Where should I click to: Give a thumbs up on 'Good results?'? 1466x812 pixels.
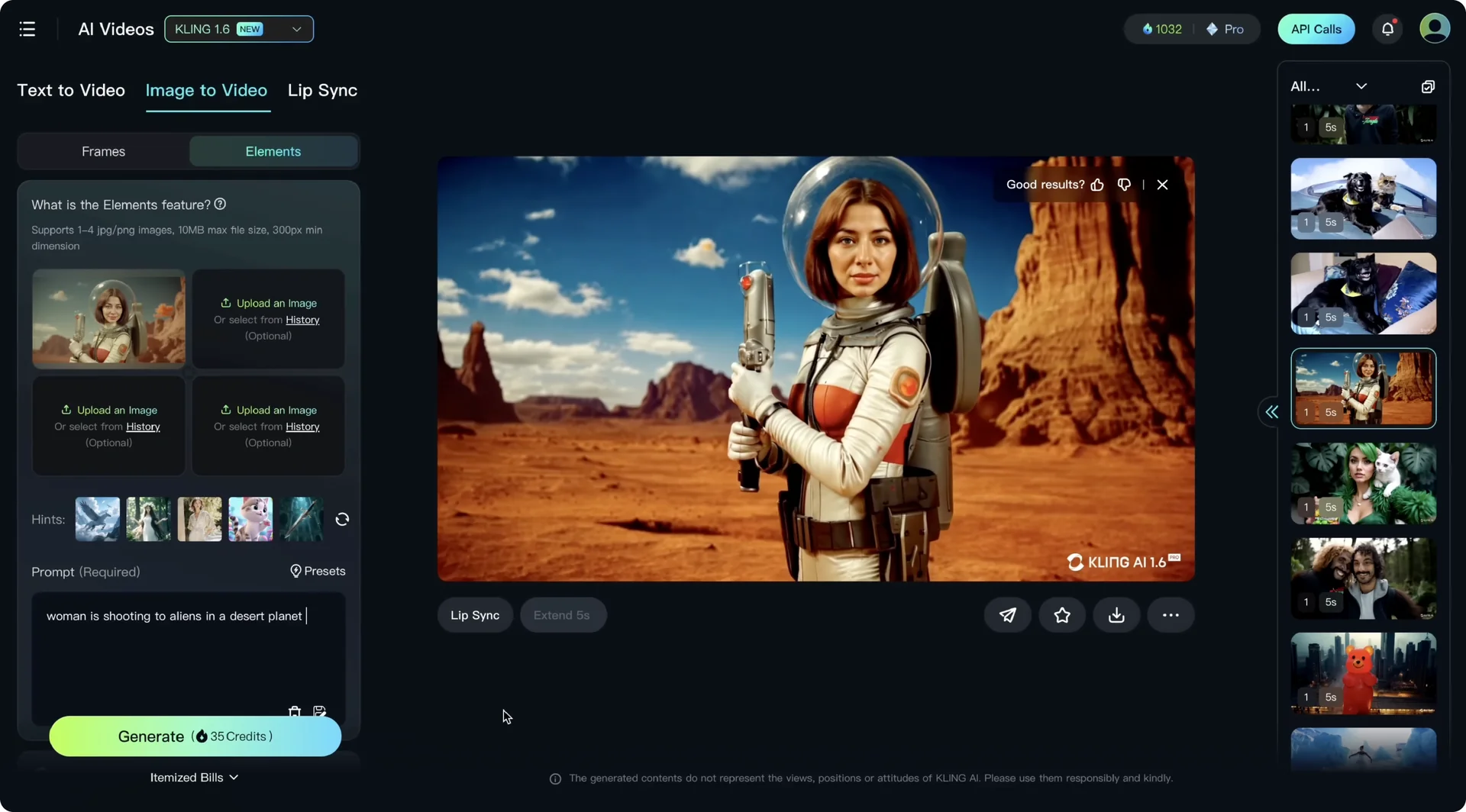point(1098,185)
